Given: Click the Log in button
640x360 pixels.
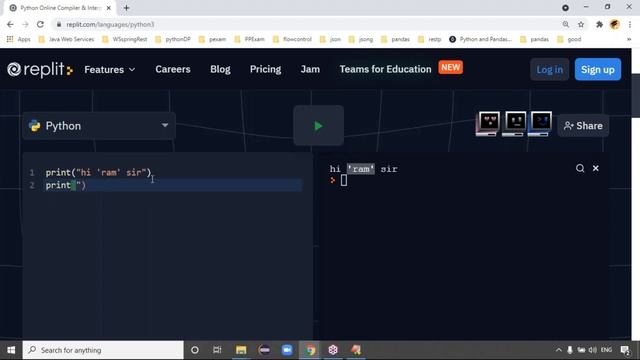Looking at the screenshot, I should pyautogui.click(x=549, y=69).
